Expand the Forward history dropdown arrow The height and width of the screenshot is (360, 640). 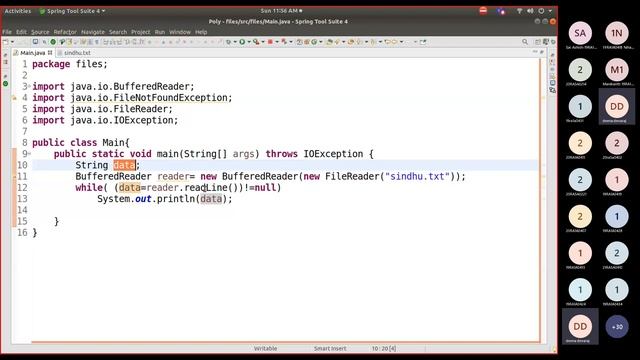click(x=401, y=42)
